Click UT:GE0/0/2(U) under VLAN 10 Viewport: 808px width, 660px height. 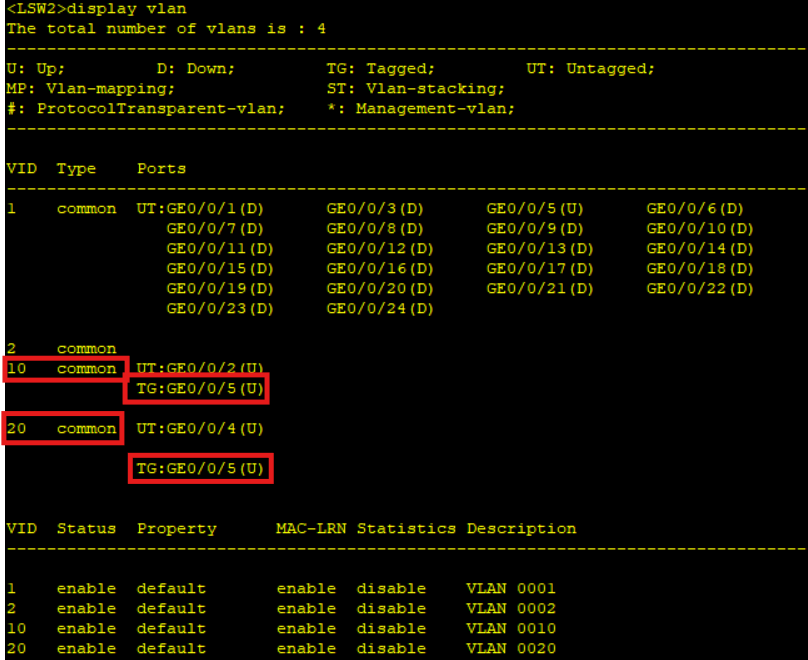200,368
